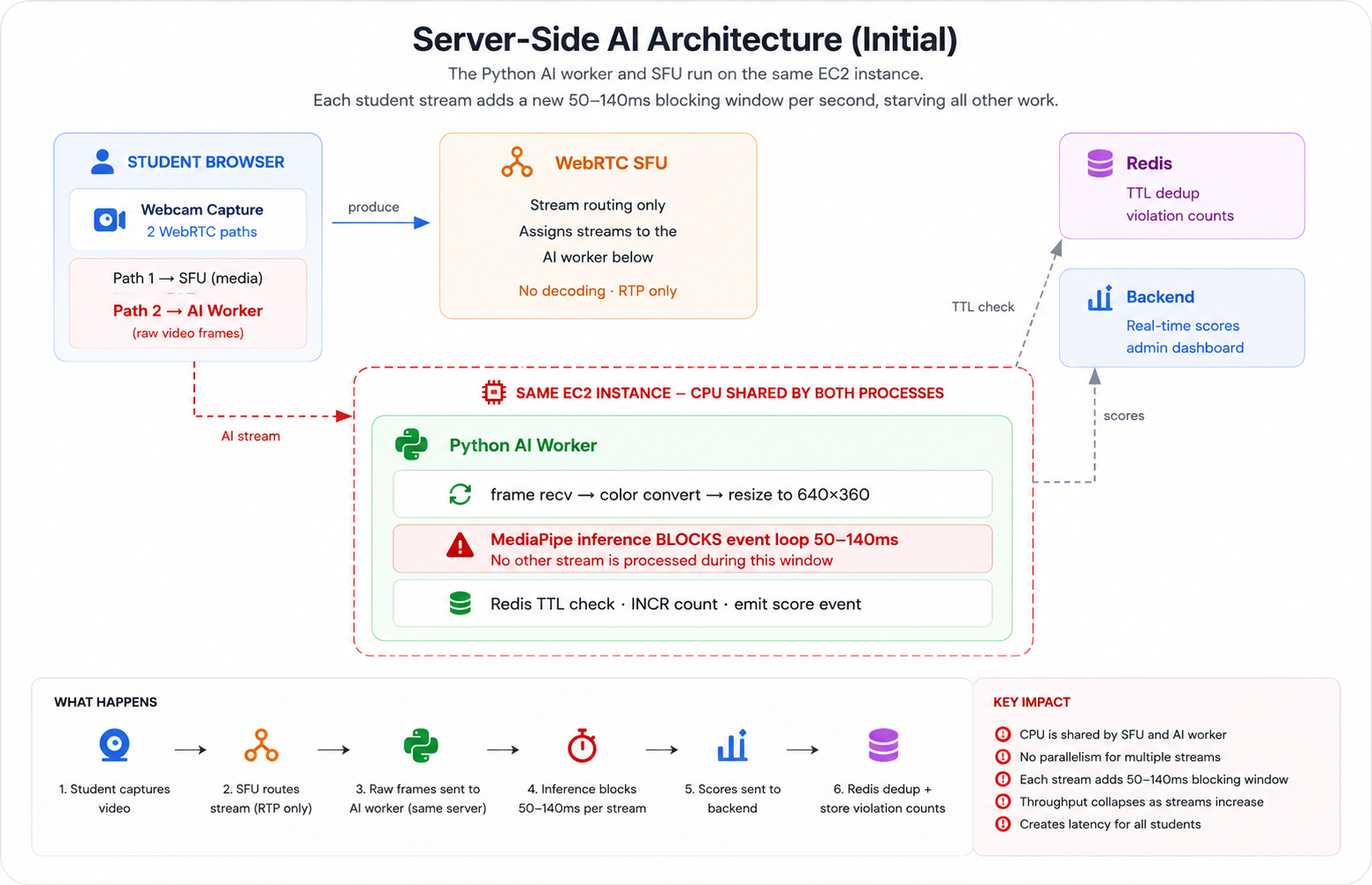Screen dimensions: 1372x885
Task: Click the KEY IMPACT heading
Action: click(x=1032, y=702)
